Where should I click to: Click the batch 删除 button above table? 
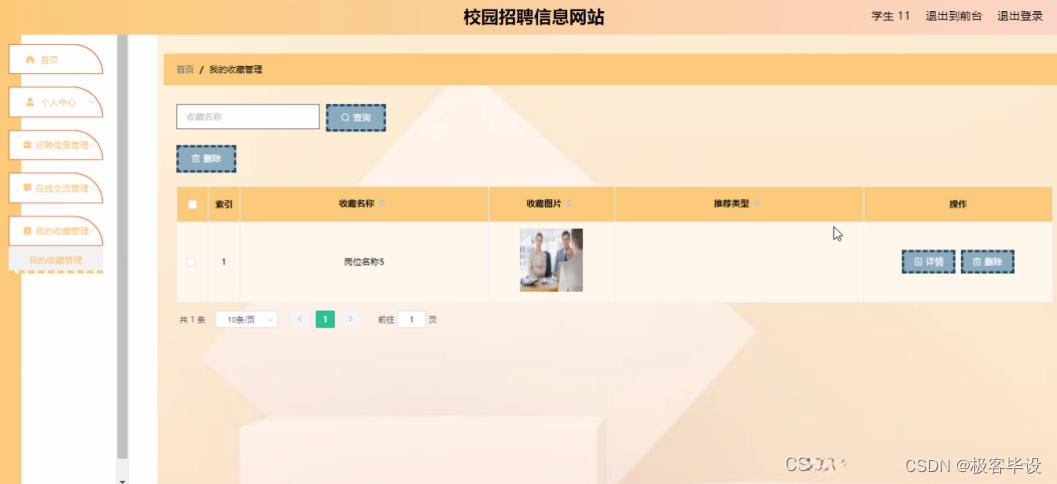pyautogui.click(x=206, y=158)
